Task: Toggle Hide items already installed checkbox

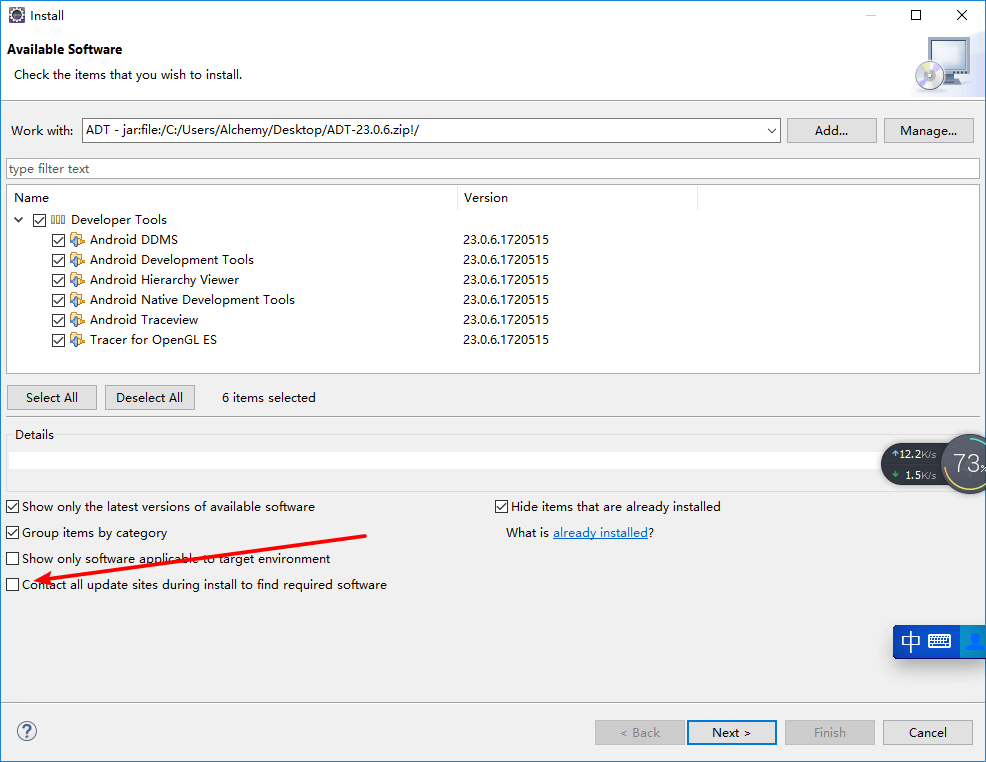Action: click(x=501, y=507)
